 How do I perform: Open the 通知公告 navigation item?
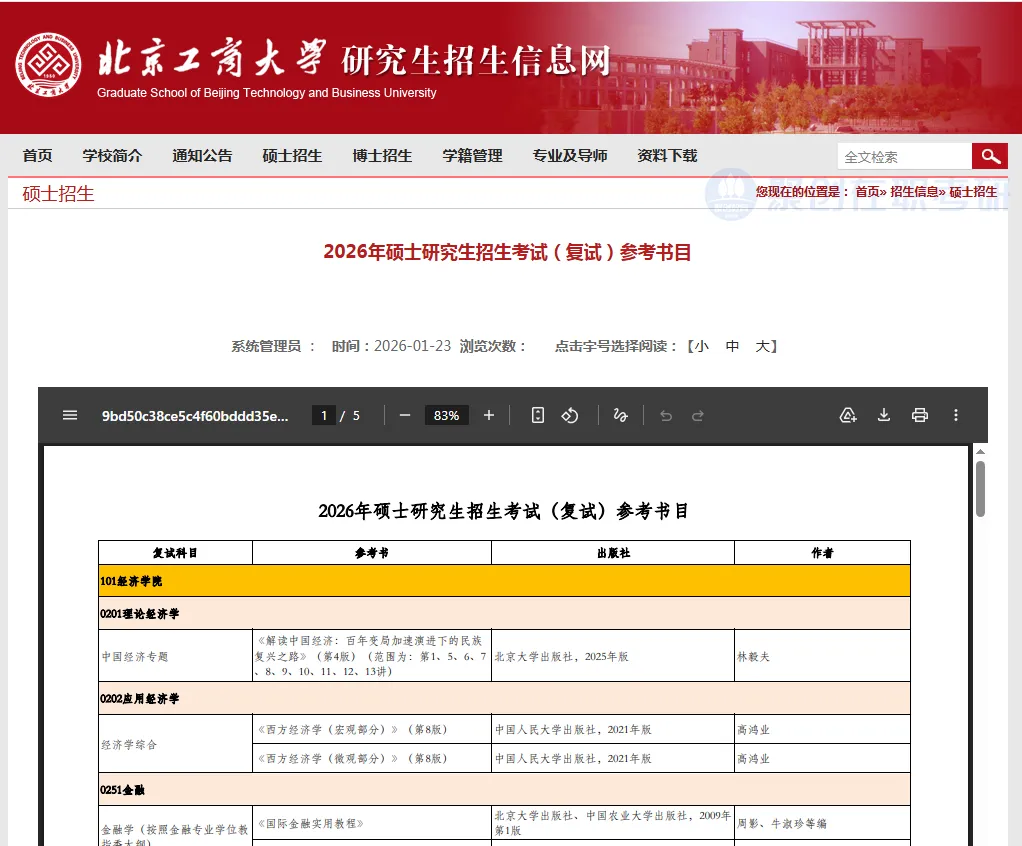click(x=202, y=156)
